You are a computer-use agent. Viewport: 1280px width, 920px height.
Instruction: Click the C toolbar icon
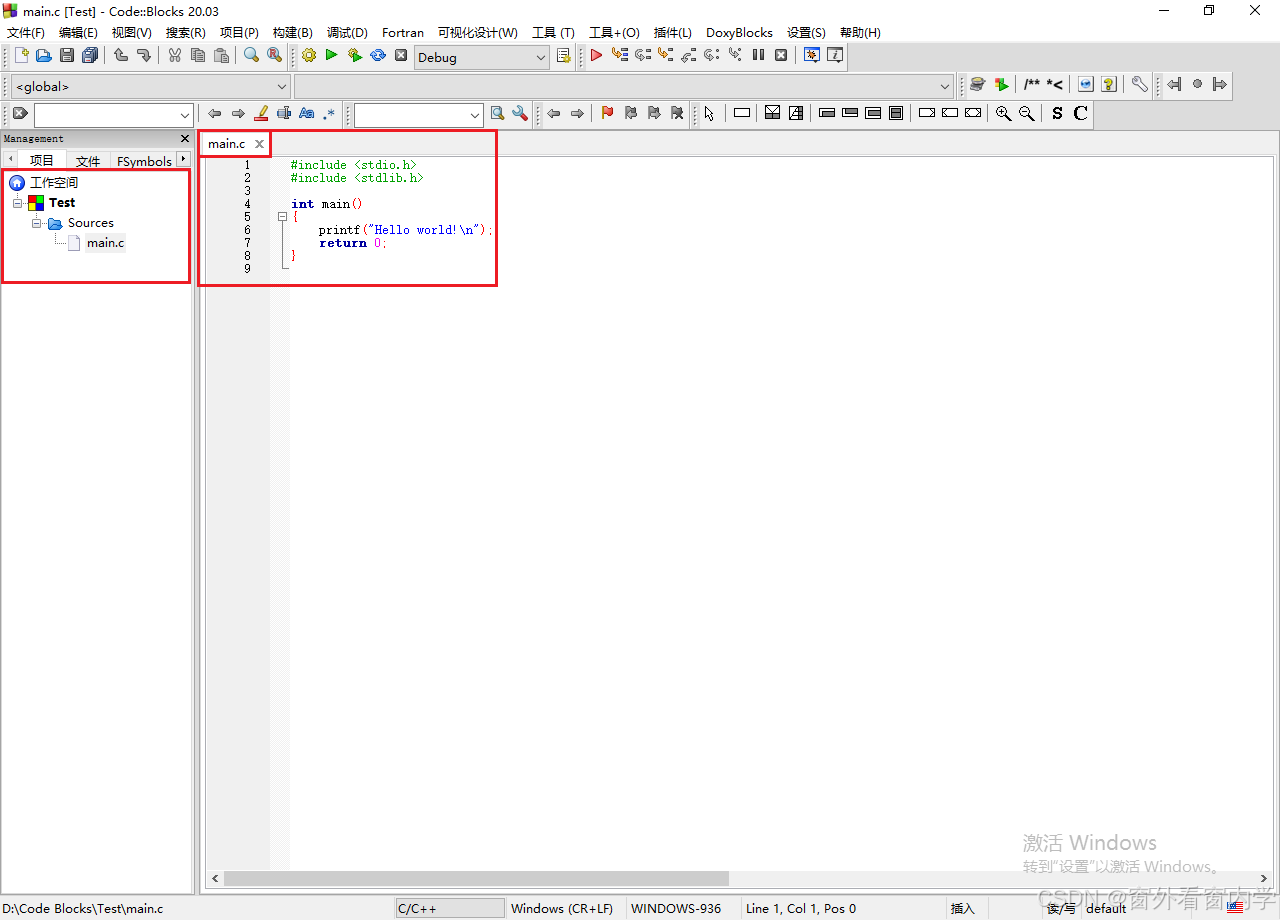coord(1081,114)
